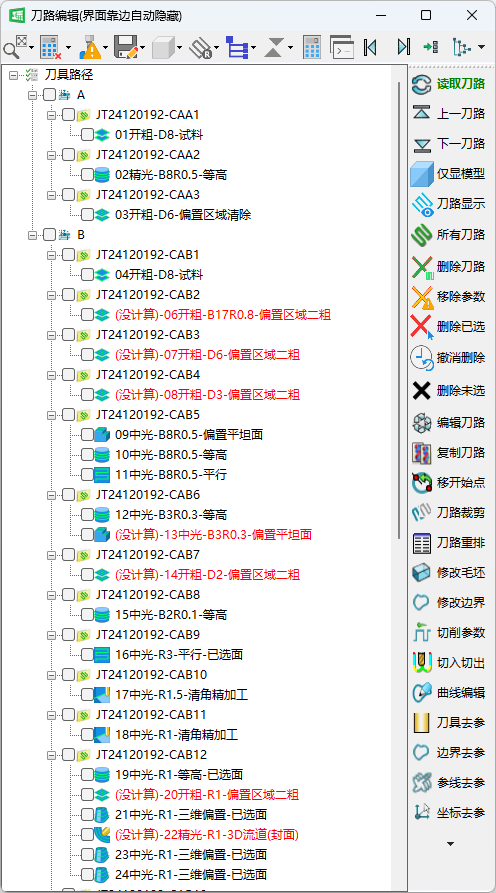The width and height of the screenshot is (496, 893).
Task: Click 复制刀路 copy toolpath icon
Action: pos(422,453)
